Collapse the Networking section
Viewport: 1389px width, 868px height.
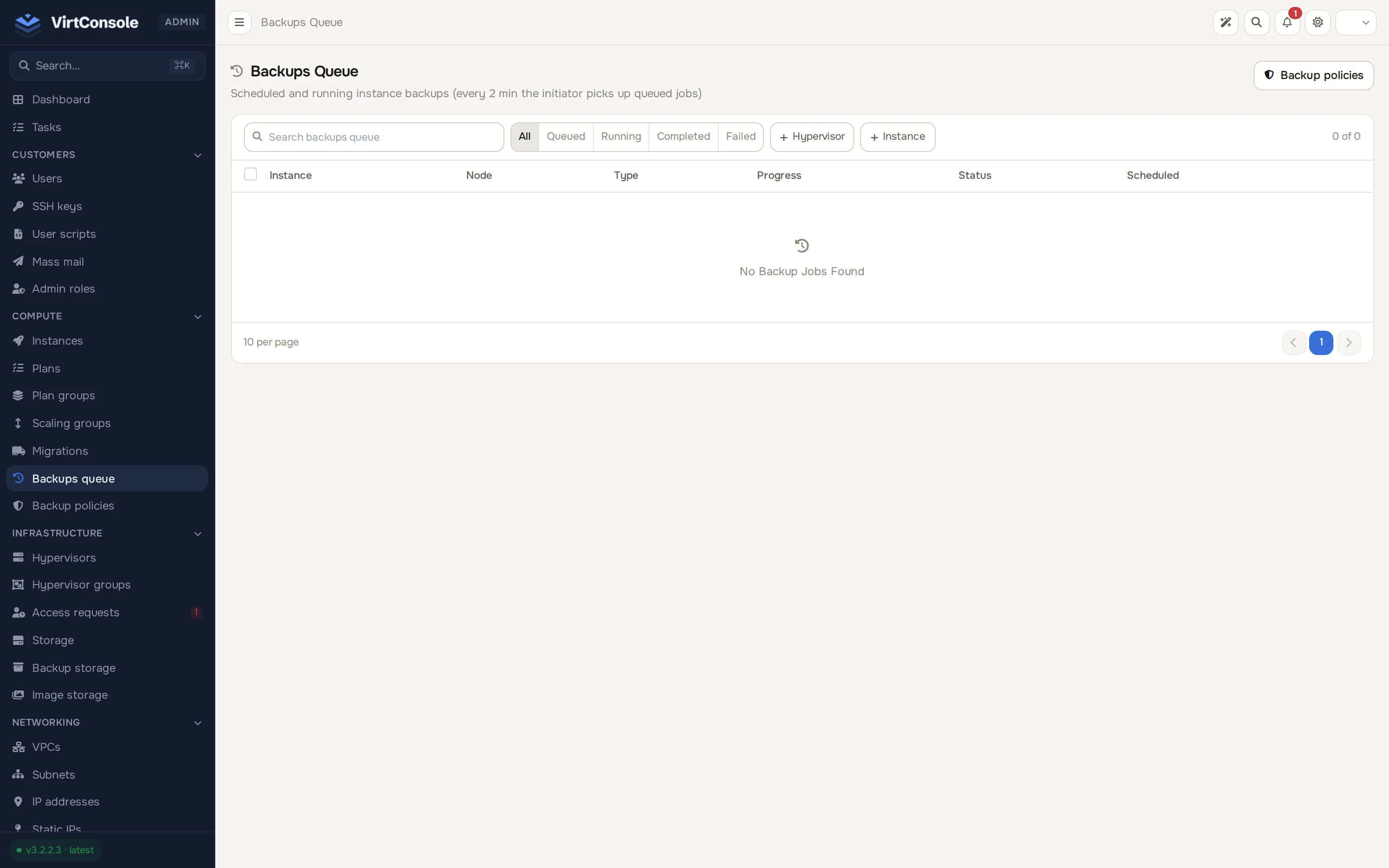pyautogui.click(x=107, y=722)
